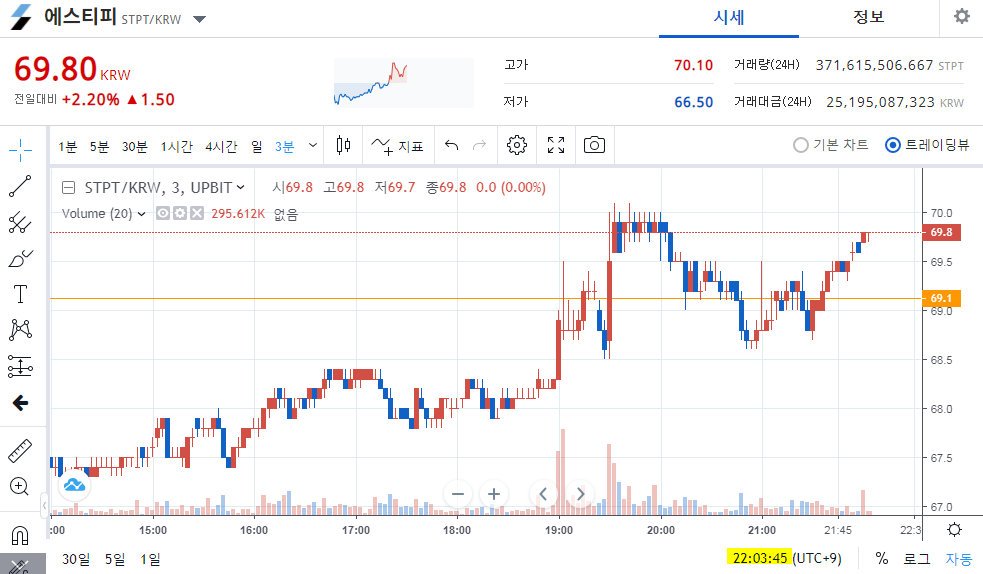Open the pitchfork tool
Screen dimensions: 983x574
[x=20, y=222]
